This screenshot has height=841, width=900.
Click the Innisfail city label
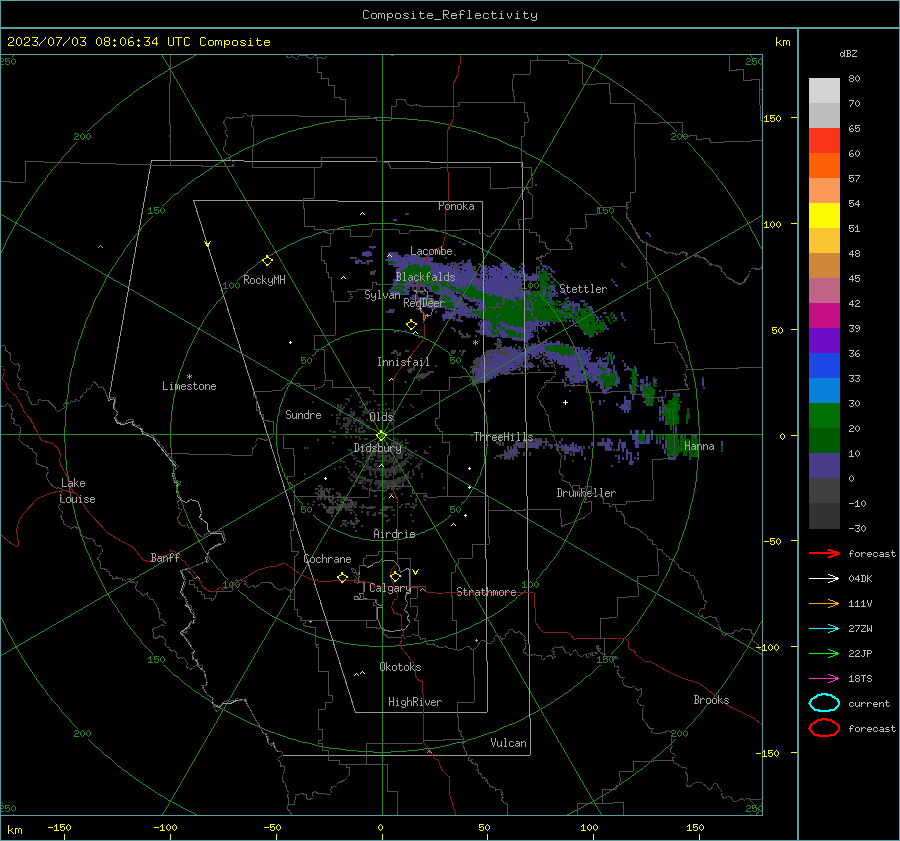point(403,362)
